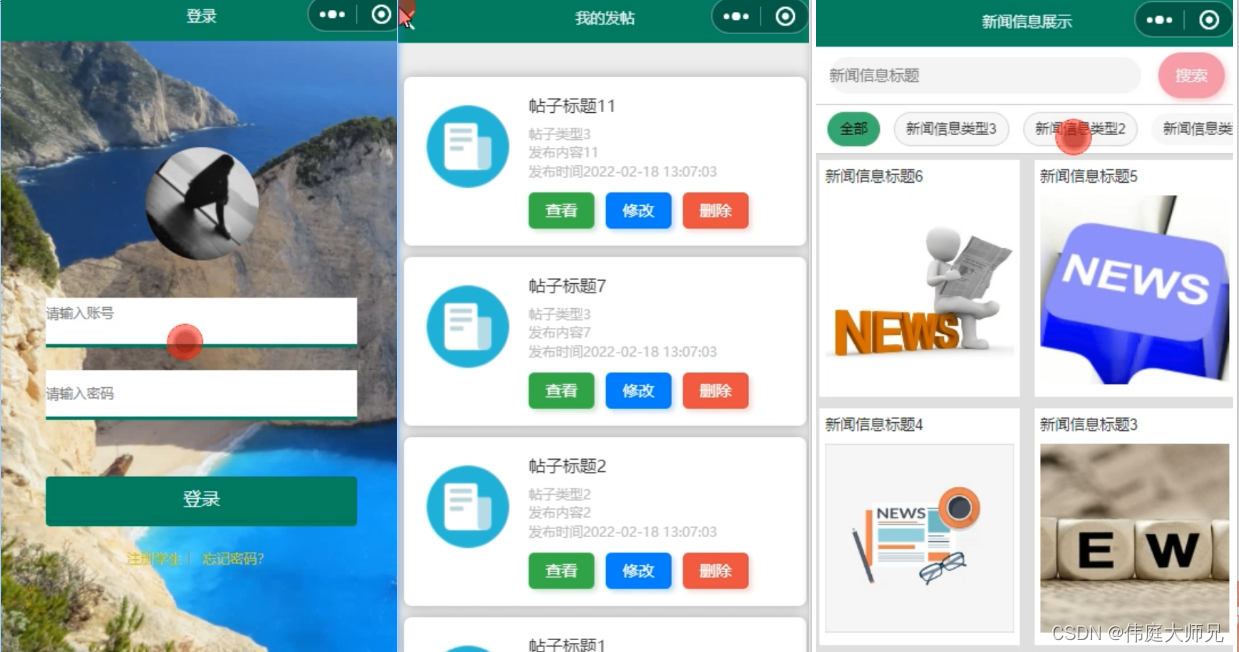Open the three-dot menu in the 新闻信息展示 header
The height and width of the screenshot is (652, 1239).
point(1159,19)
